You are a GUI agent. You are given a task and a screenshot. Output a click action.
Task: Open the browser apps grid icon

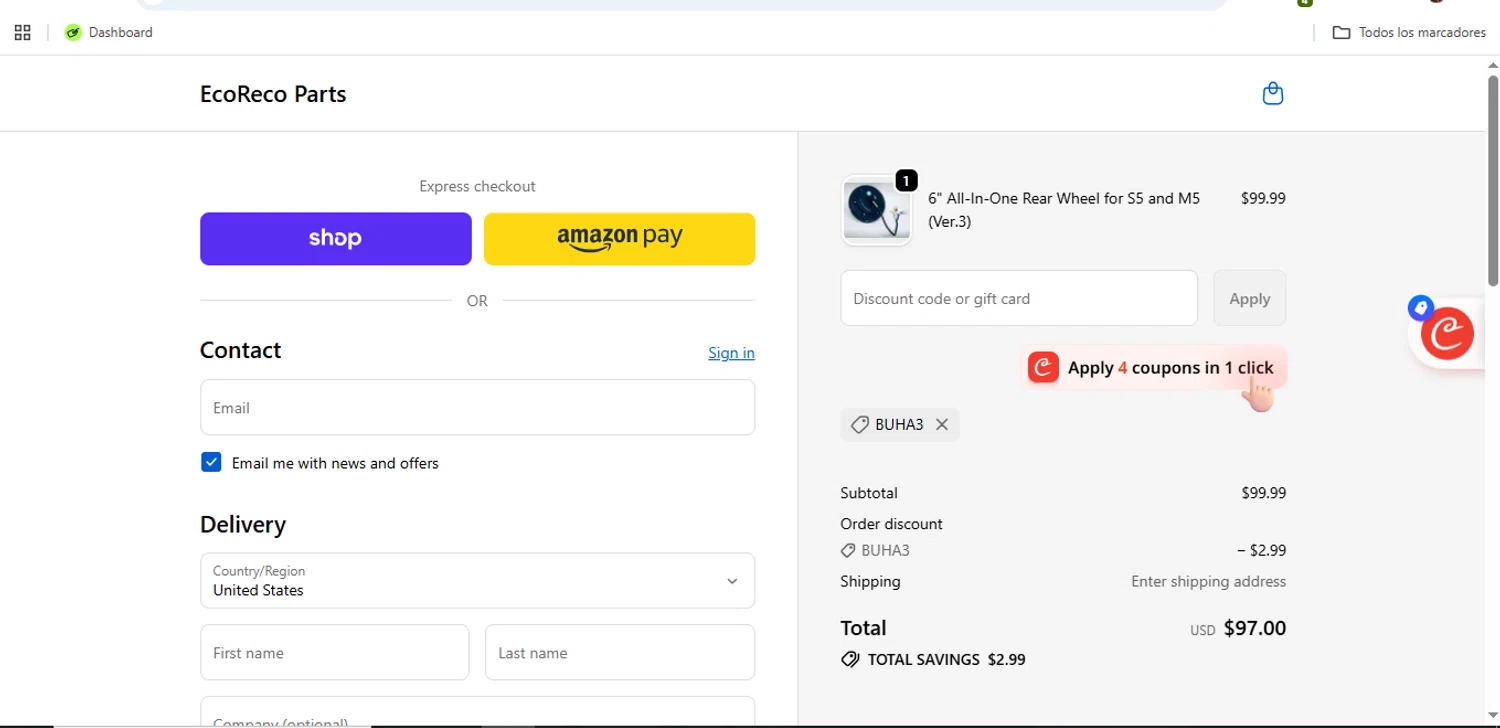[22, 32]
